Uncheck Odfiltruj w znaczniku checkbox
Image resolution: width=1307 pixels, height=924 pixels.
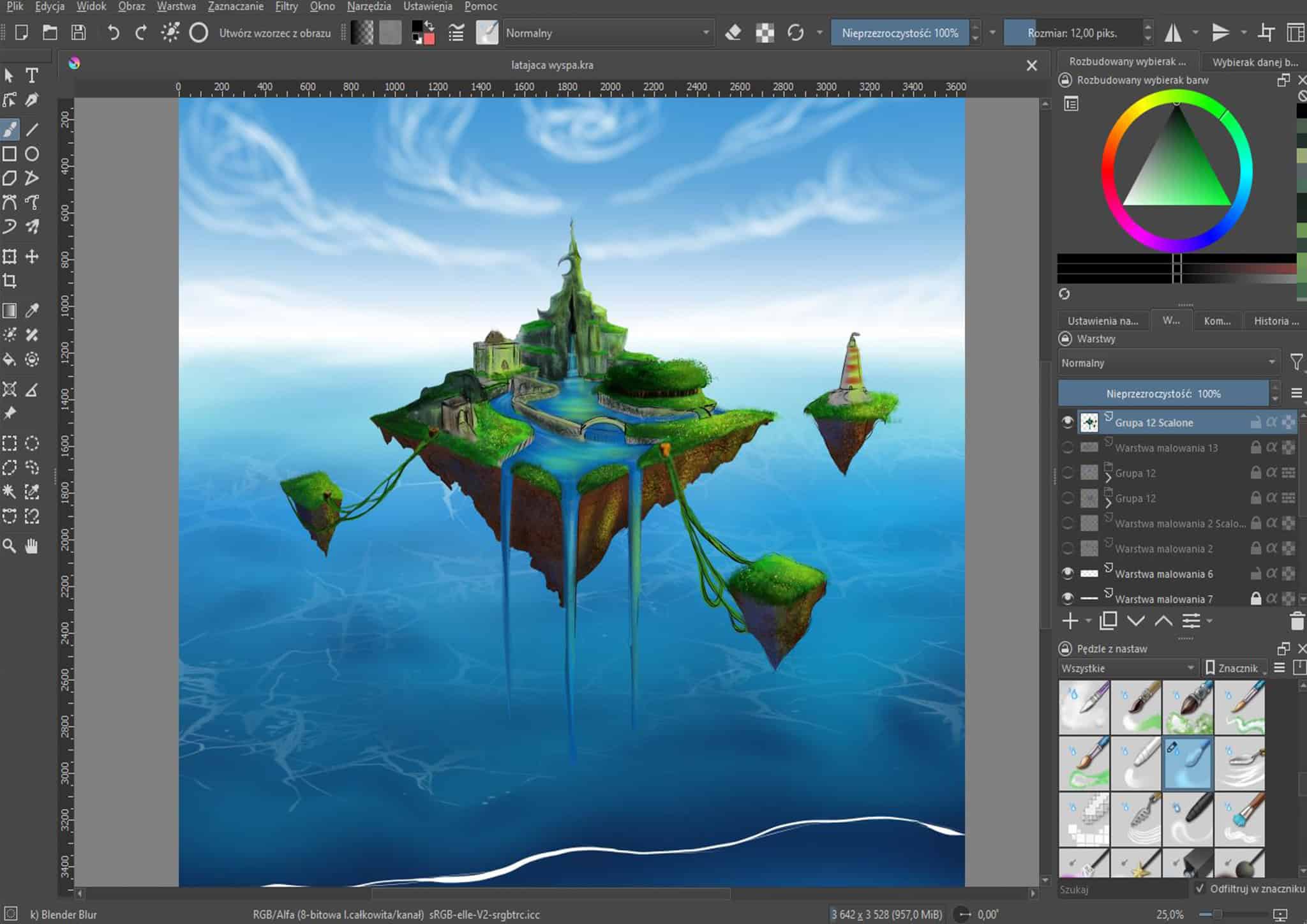(x=1200, y=888)
